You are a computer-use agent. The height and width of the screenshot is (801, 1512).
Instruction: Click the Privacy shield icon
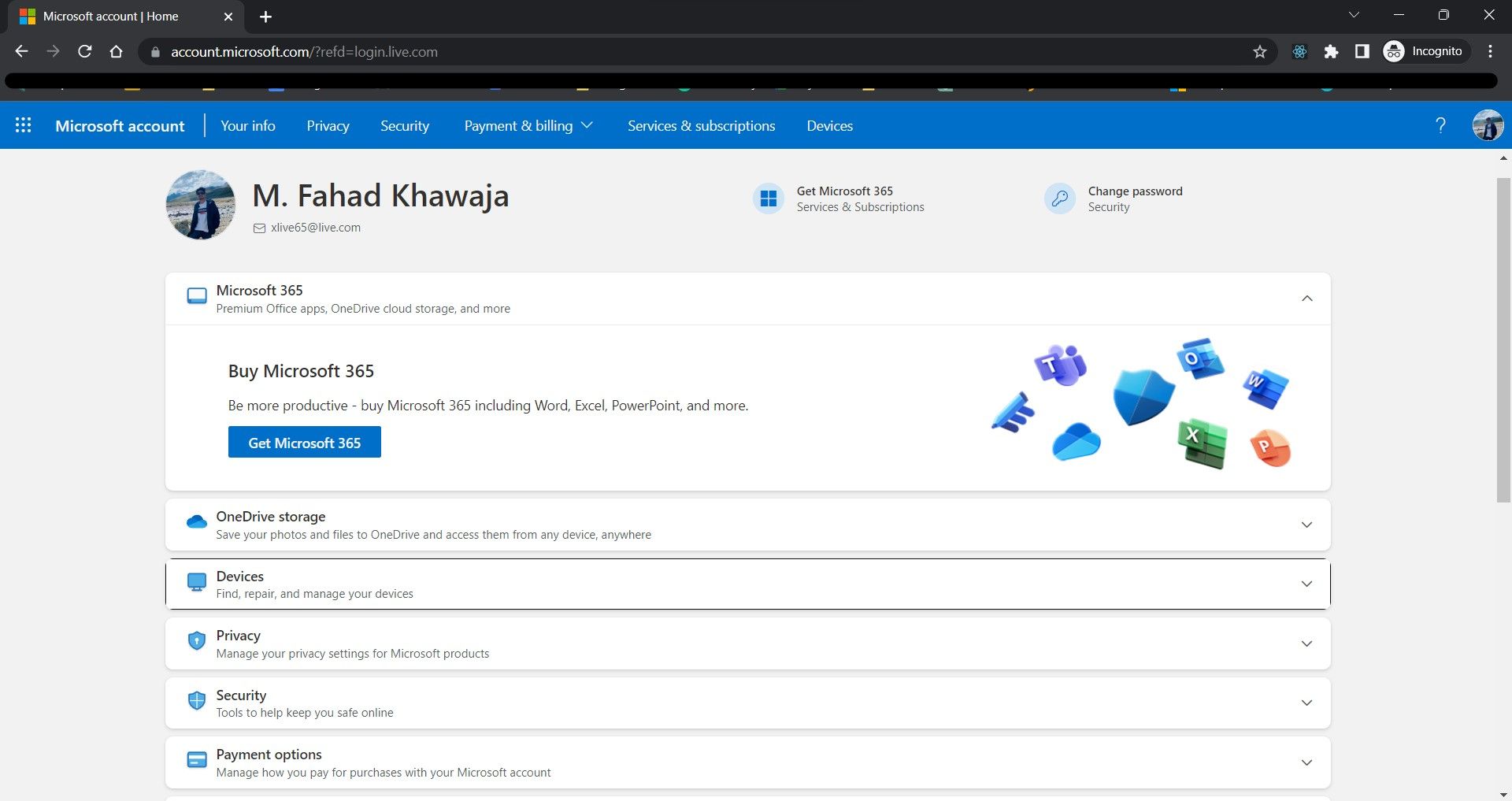coord(196,641)
